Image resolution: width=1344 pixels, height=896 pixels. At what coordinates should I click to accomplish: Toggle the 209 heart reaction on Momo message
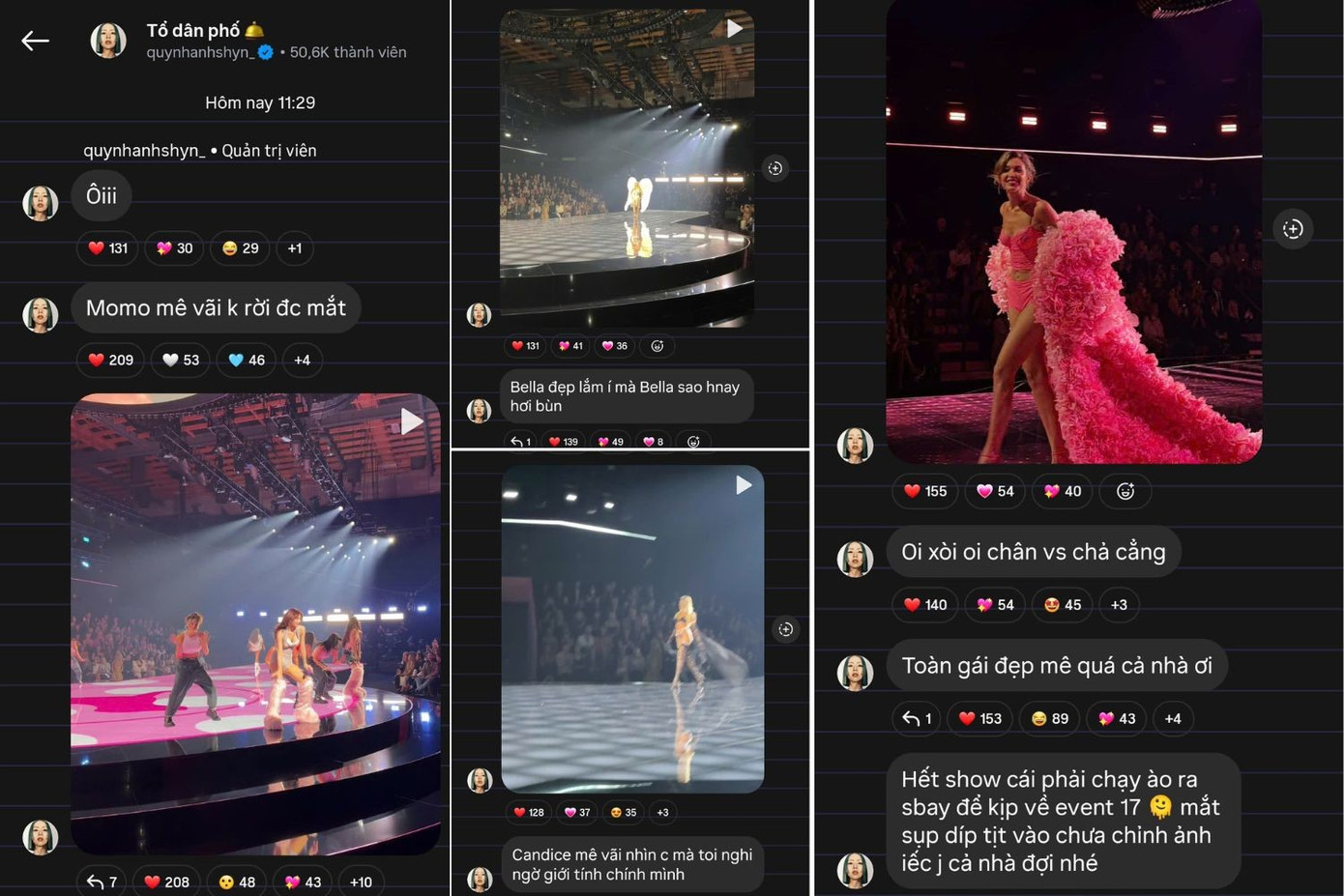pyautogui.click(x=111, y=361)
